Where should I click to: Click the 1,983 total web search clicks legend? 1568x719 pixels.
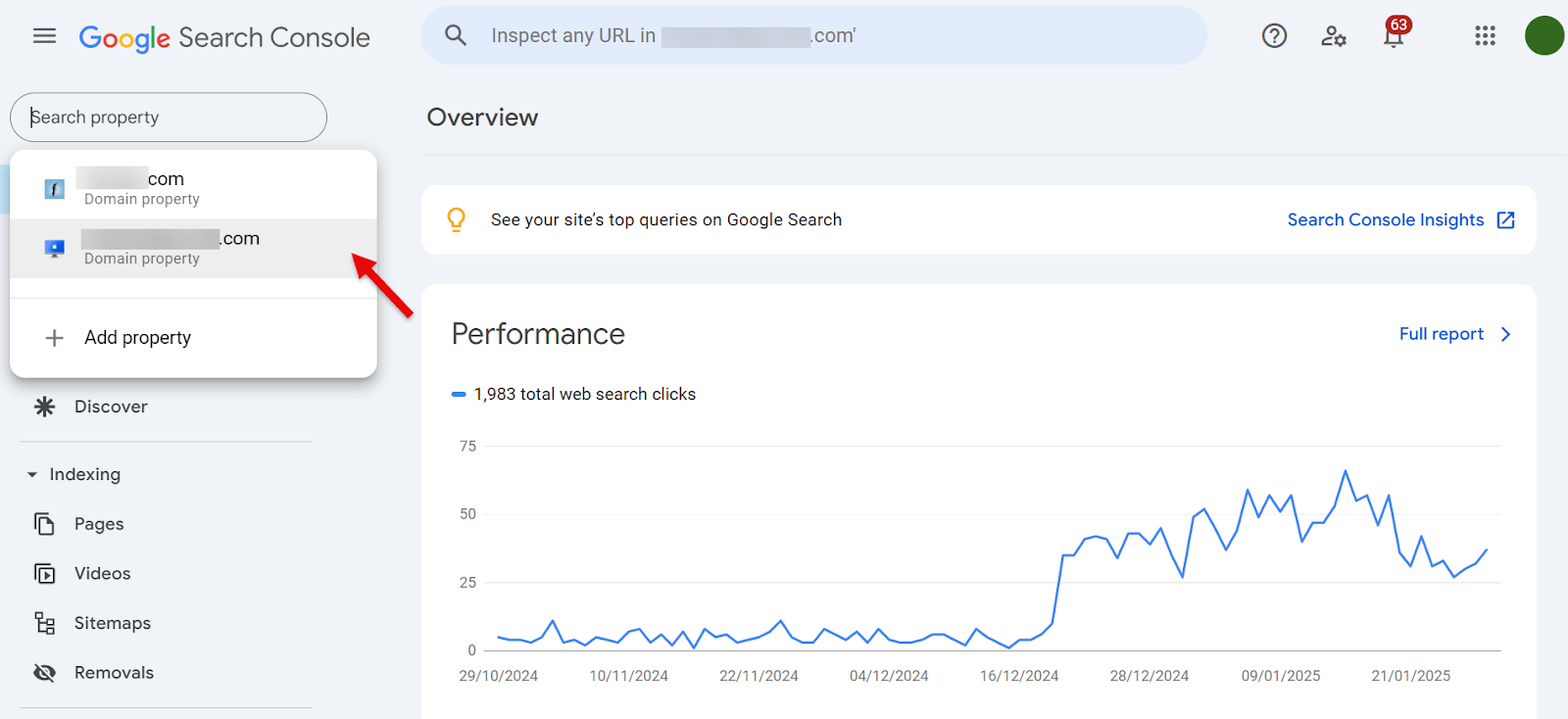point(573,394)
